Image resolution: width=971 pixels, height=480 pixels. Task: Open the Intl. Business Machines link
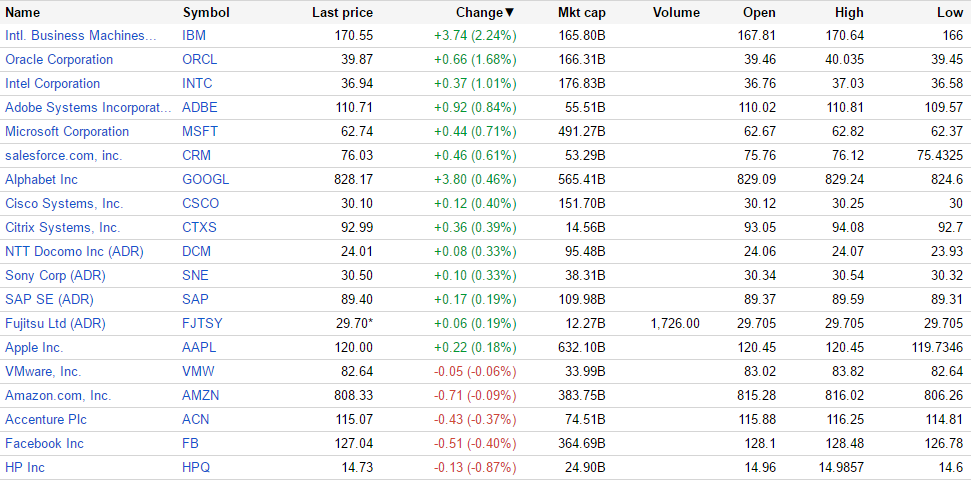pyautogui.click(x=81, y=36)
